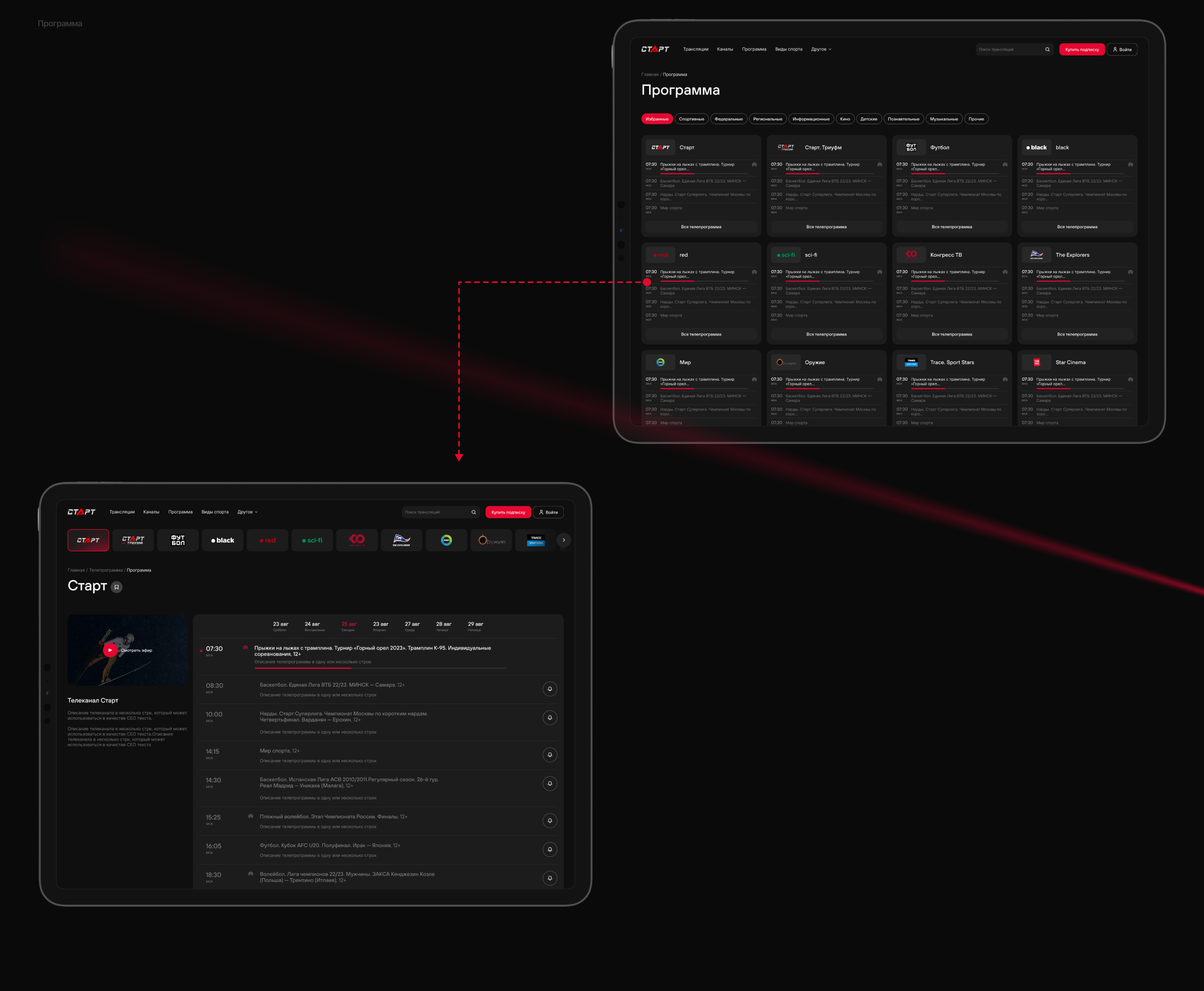The width and height of the screenshot is (1204, 991).
Task: Click the Старт logo in upper tablet
Action: coord(655,49)
